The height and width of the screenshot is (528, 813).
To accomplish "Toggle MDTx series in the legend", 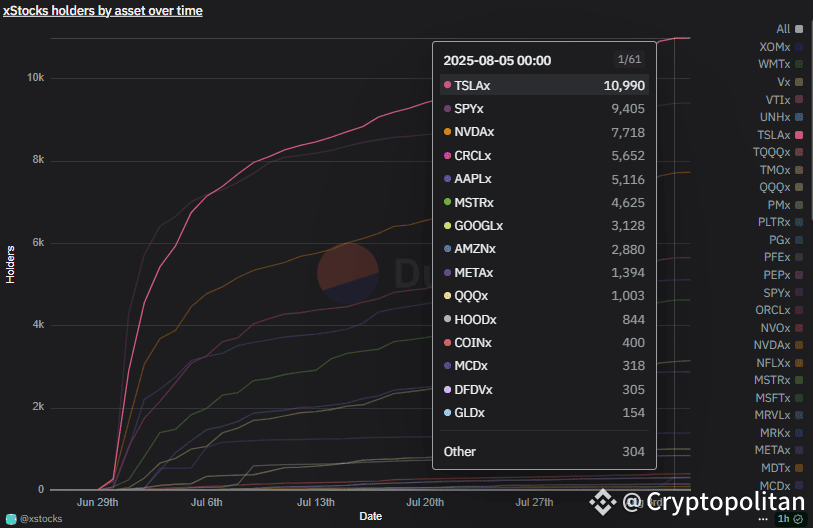I will point(782,468).
